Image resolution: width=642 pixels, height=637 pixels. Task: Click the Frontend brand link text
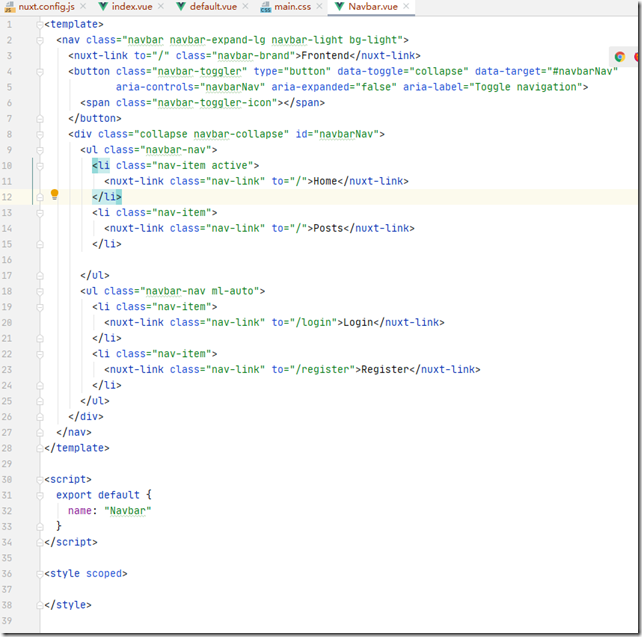326,56
